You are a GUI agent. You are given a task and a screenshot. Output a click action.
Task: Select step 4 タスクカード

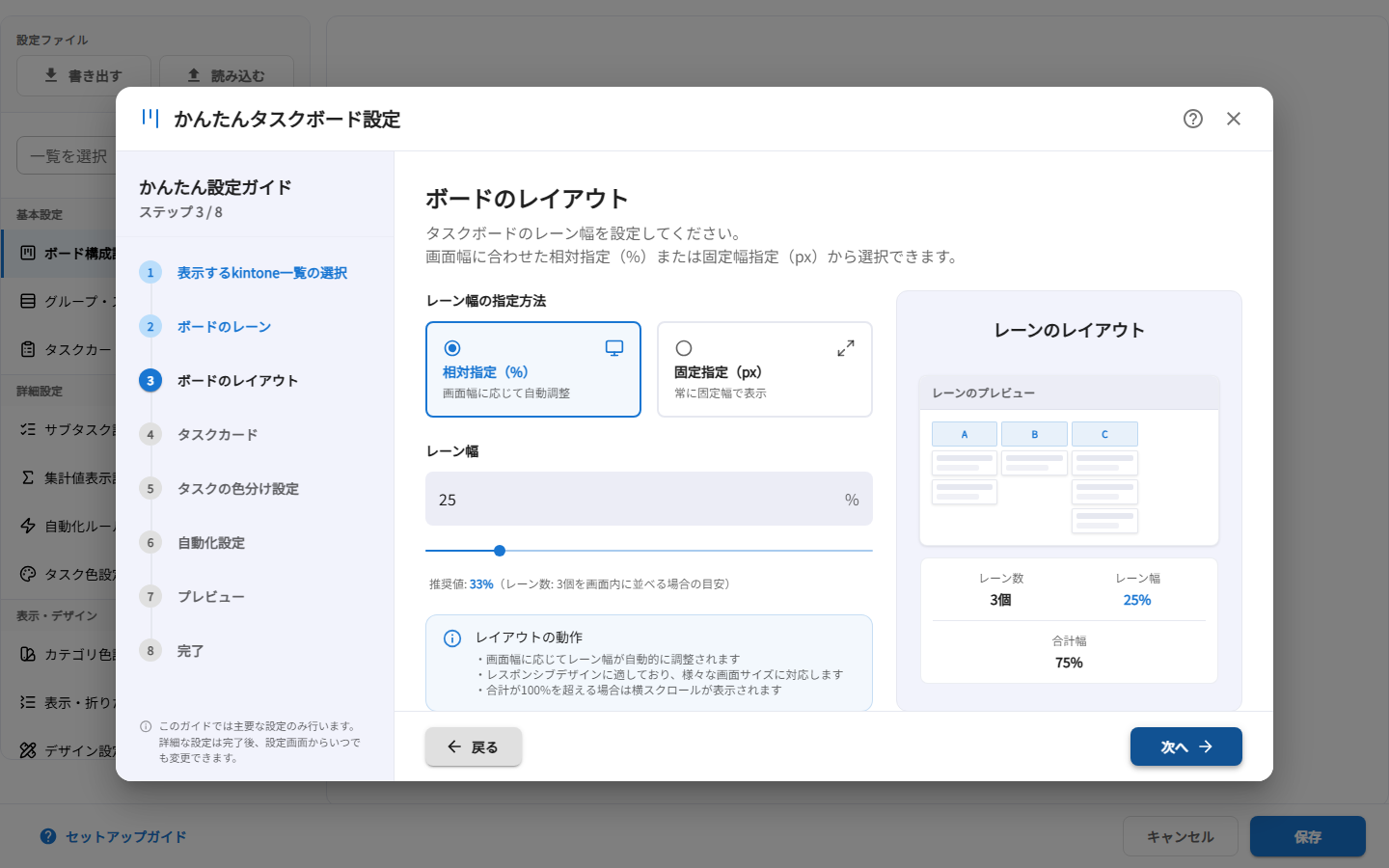click(x=255, y=435)
